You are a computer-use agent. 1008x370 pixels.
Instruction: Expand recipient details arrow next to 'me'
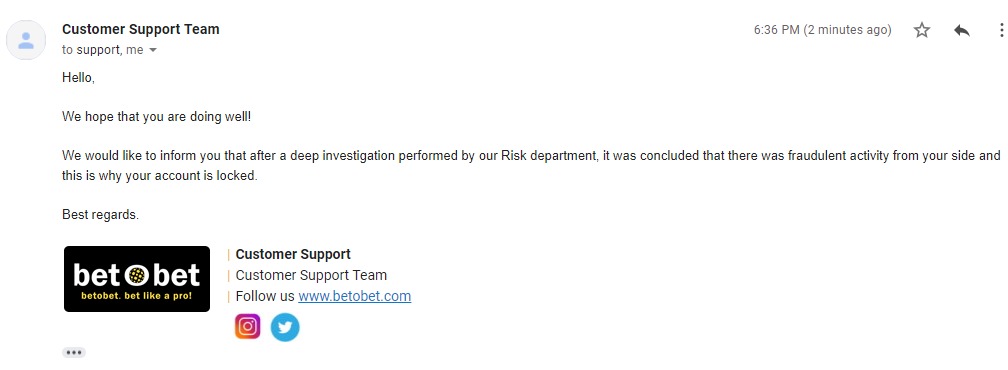point(152,50)
